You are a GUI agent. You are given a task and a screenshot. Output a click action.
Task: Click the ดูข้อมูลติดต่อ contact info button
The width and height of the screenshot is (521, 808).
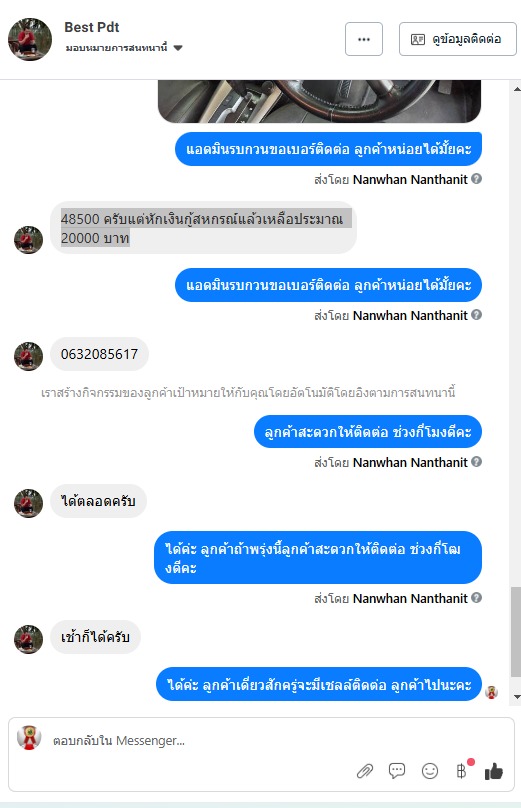tap(458, 39)
